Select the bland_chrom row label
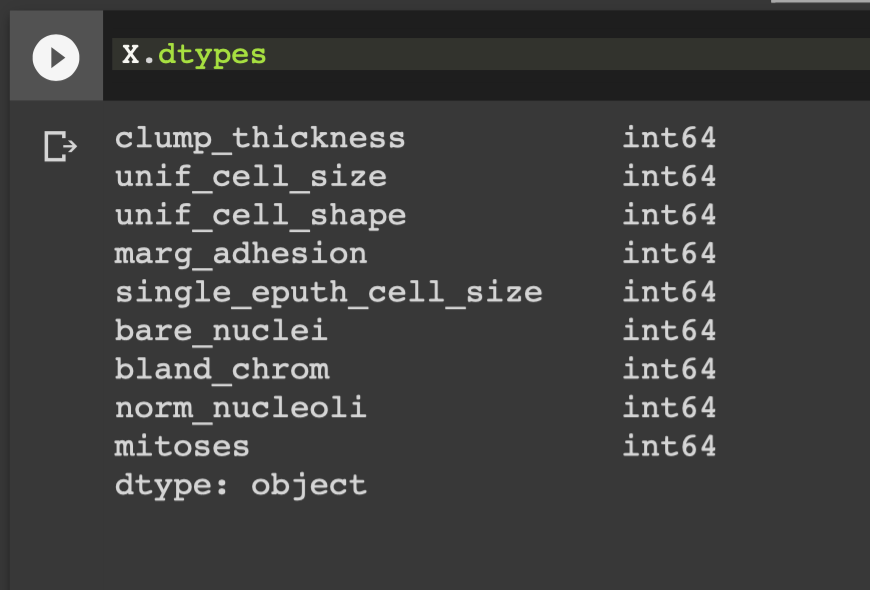 click(x=222, y=370)
